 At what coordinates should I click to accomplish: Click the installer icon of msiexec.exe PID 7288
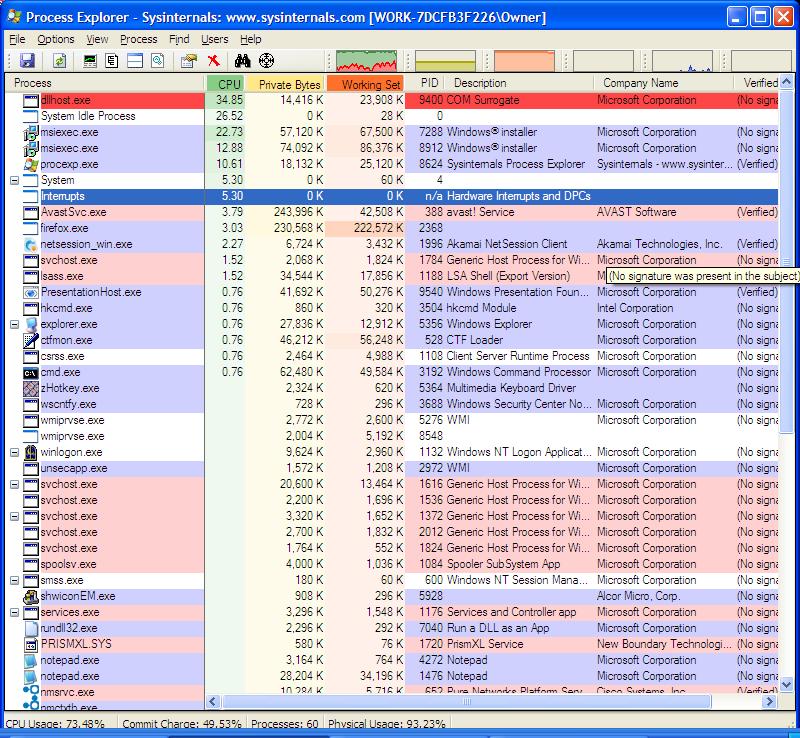31,132
